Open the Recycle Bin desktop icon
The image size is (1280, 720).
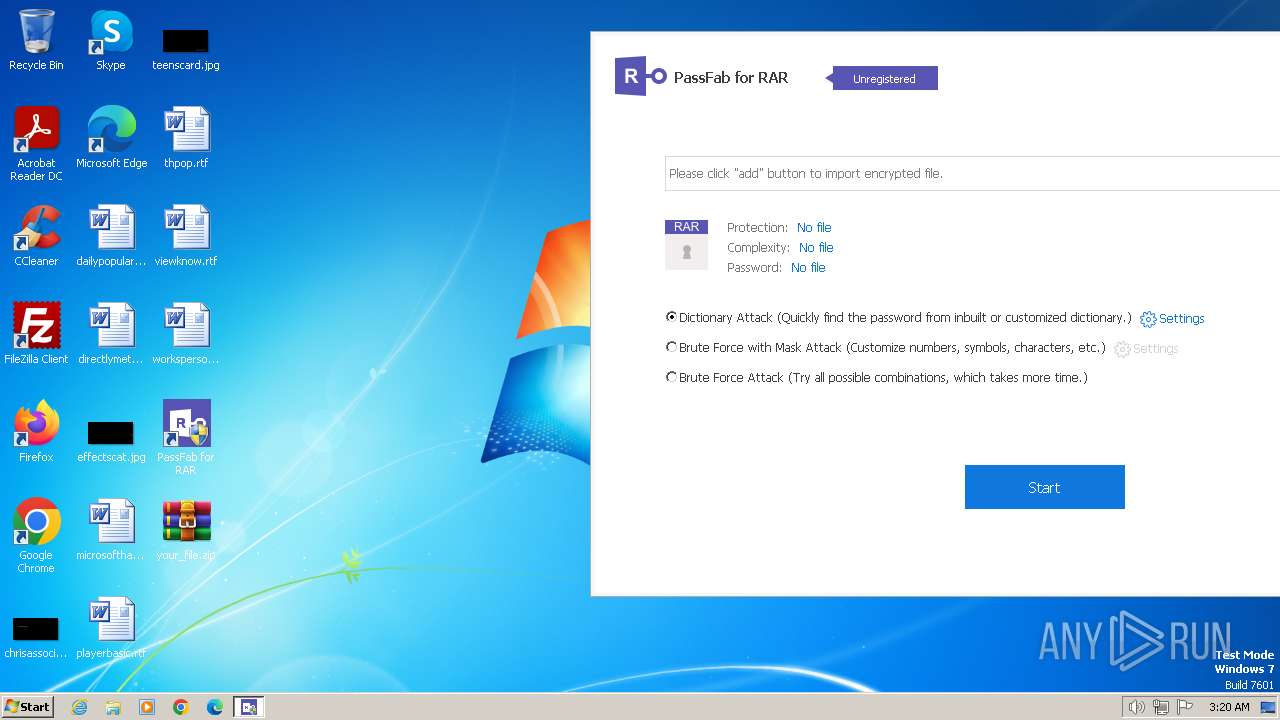click(36, 40)
